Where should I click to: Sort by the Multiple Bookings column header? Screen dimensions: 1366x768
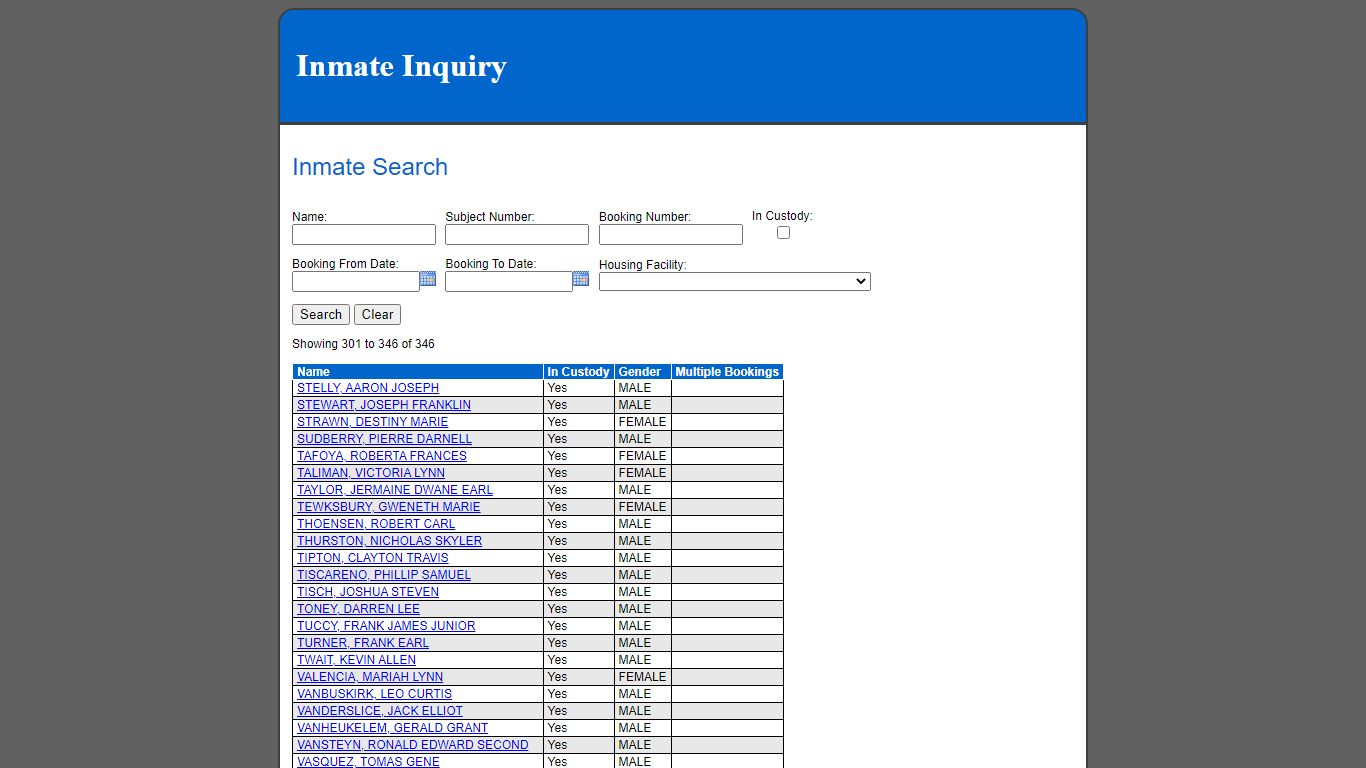pyautogui.click(x=727, y=372)
